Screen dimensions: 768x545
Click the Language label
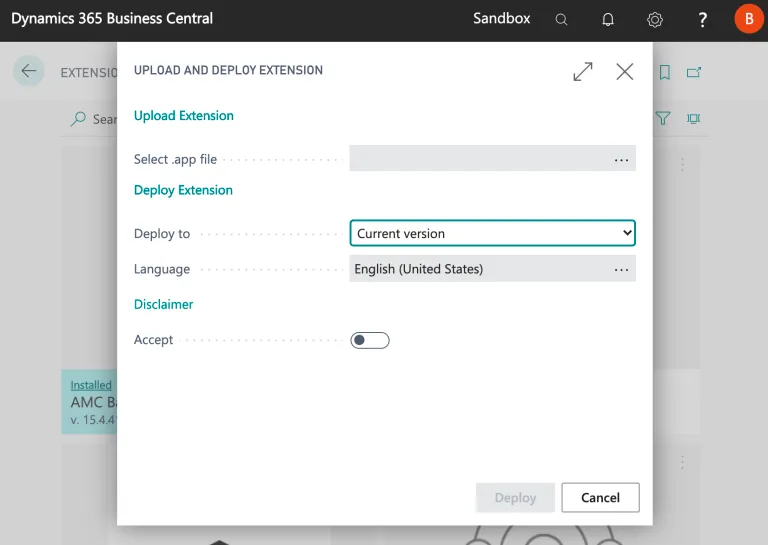(x=162, y=269)
